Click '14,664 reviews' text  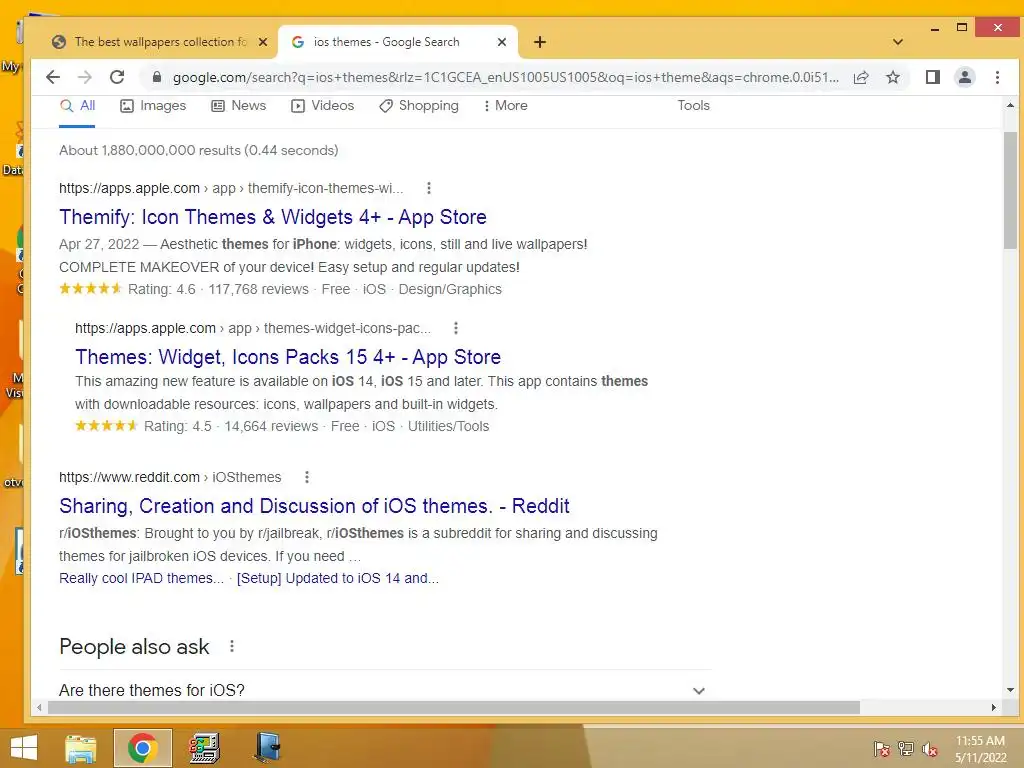tap(271, 426)
